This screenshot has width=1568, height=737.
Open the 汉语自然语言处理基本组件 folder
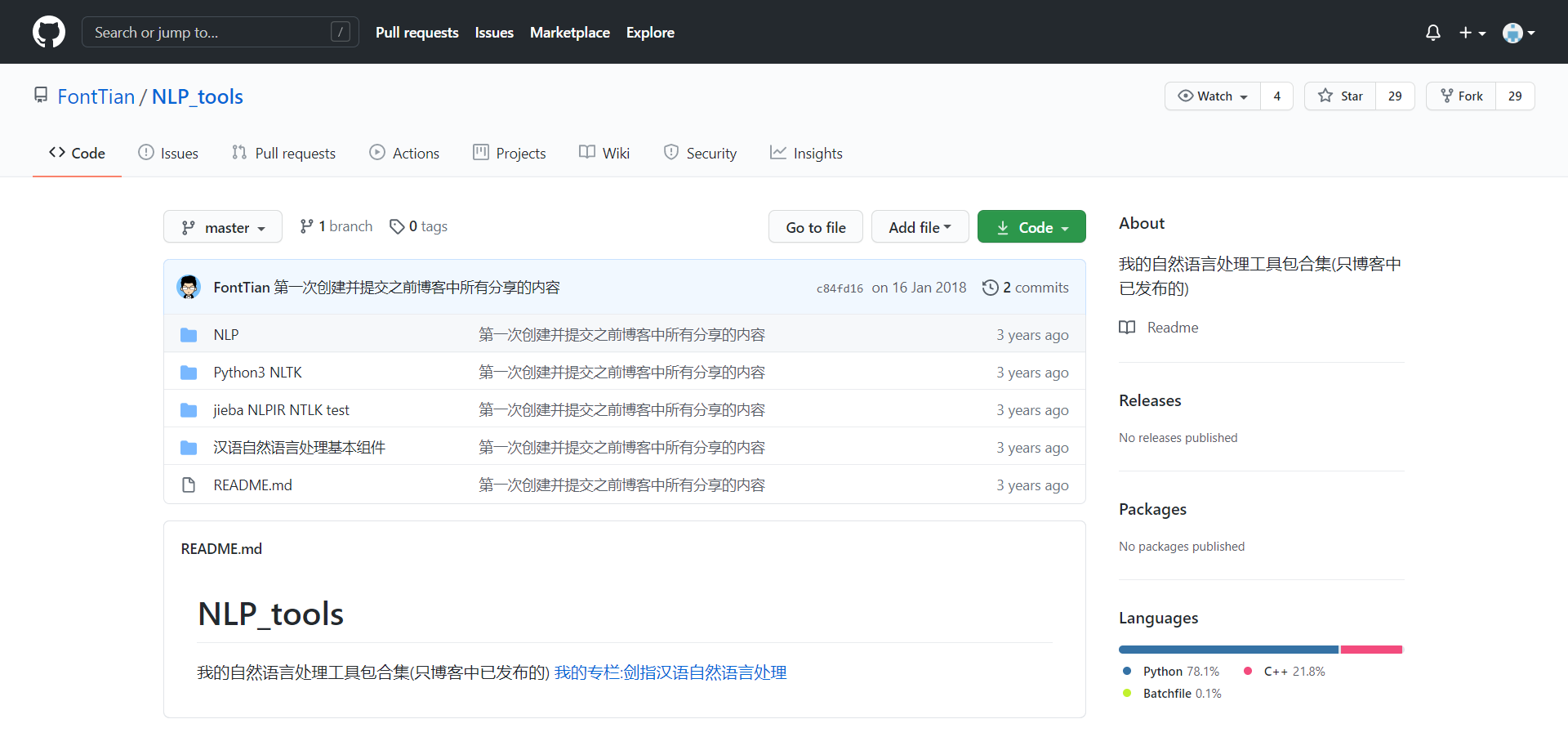tap(299, 448)
